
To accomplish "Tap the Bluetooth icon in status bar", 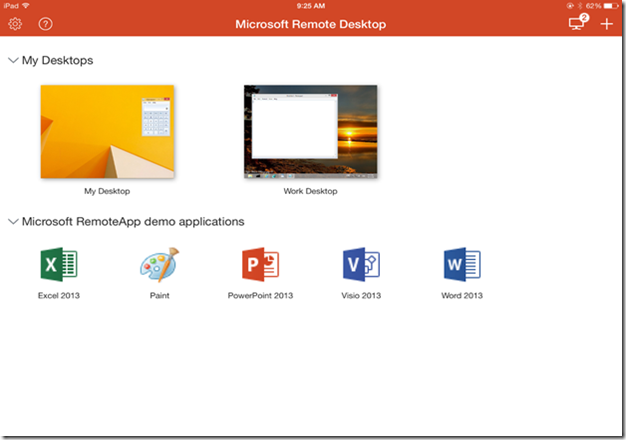I will (x=580, y=6).
